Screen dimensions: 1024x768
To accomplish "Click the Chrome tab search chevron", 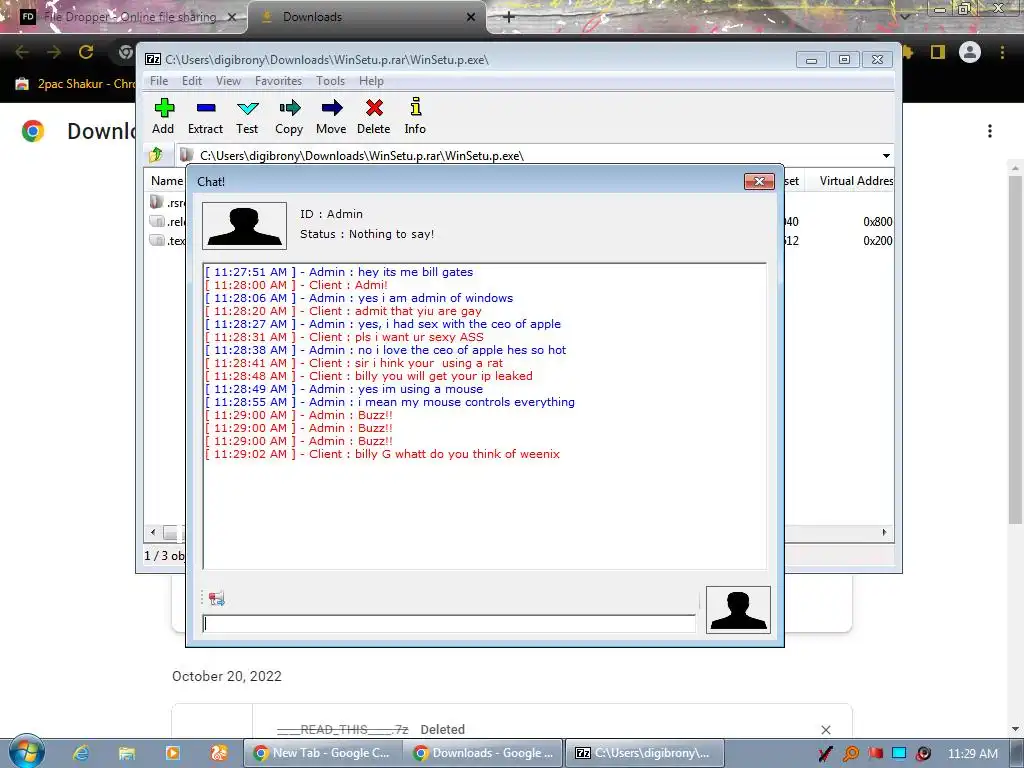I will click(905, 17).
